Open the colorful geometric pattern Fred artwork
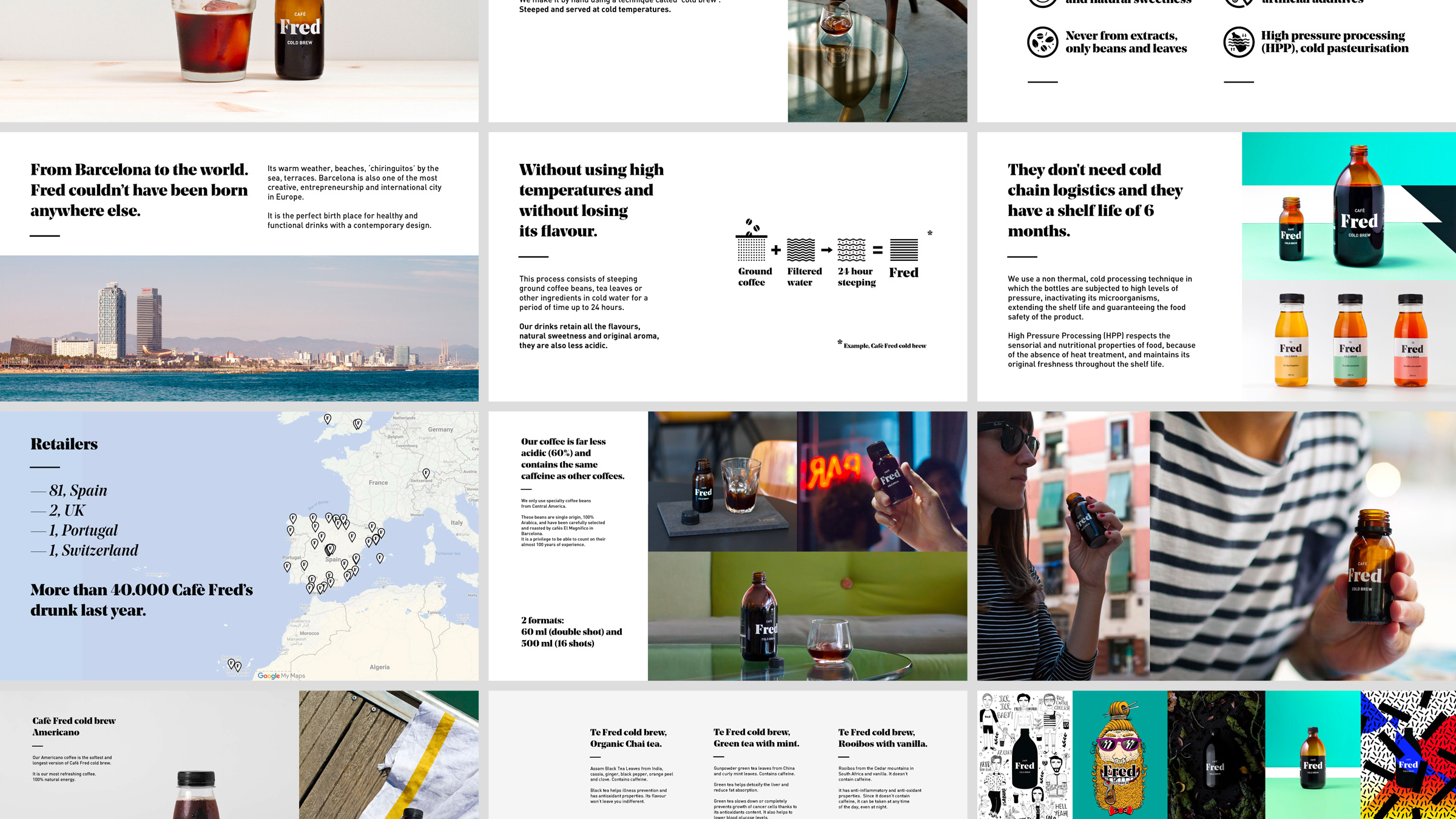 [1408, 755]
